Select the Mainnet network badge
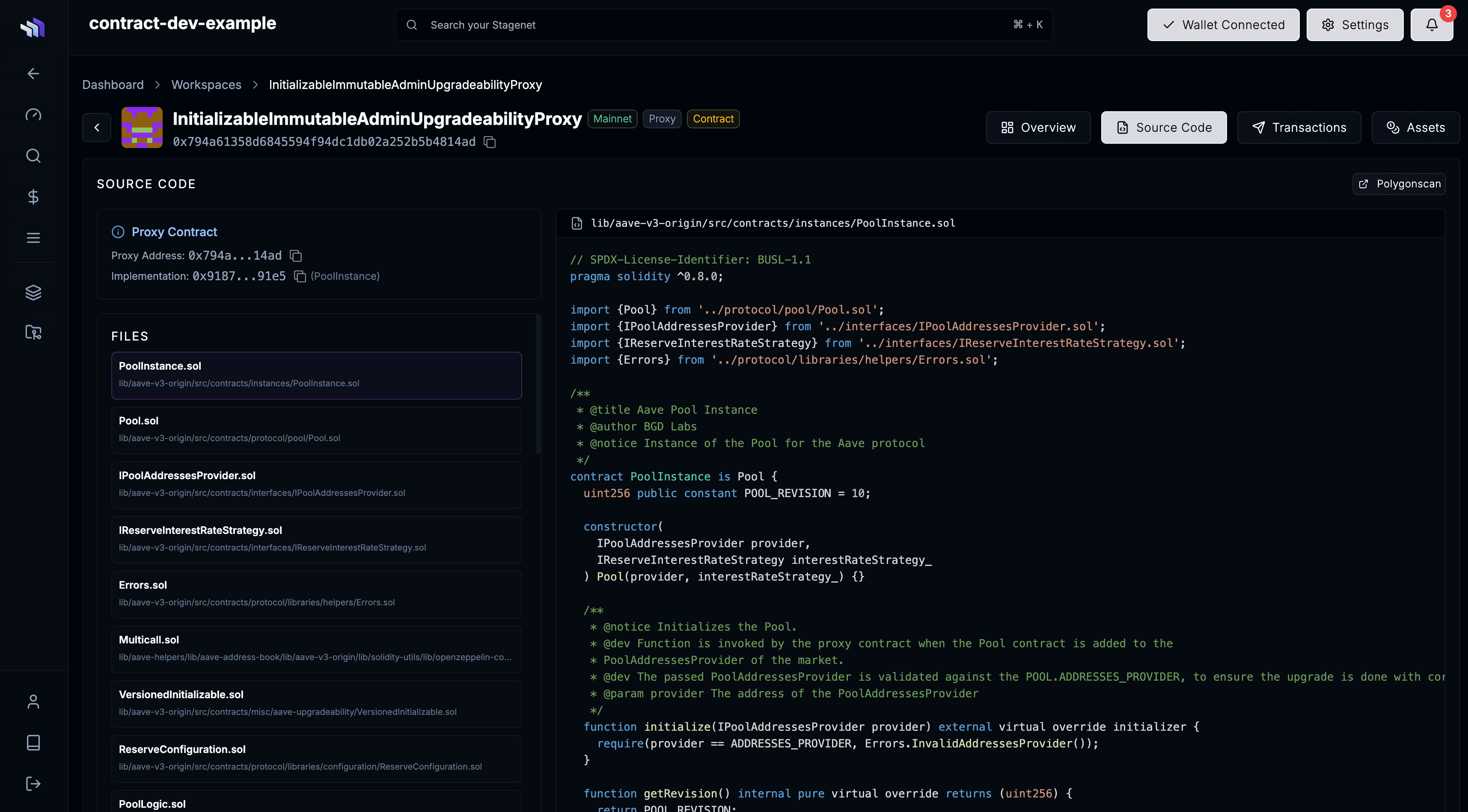 click(612, 119)
